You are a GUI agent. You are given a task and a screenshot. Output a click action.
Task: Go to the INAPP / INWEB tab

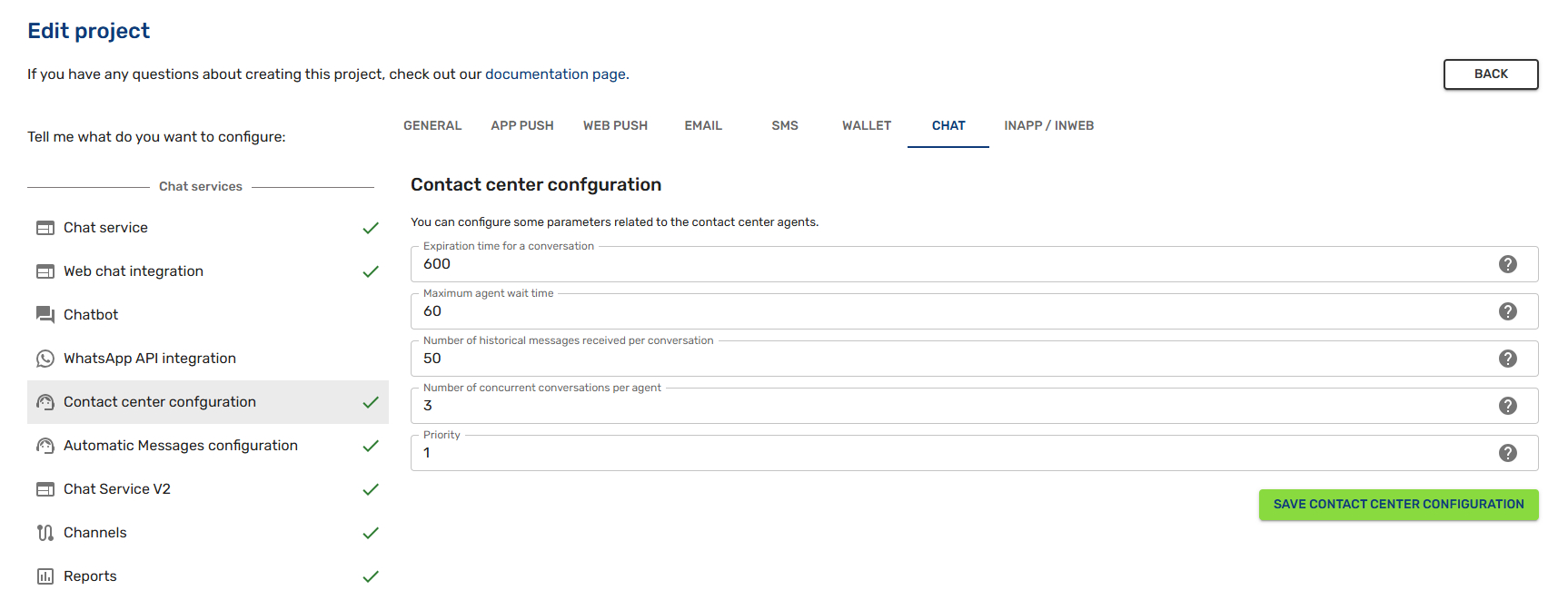click(1048, 126)
